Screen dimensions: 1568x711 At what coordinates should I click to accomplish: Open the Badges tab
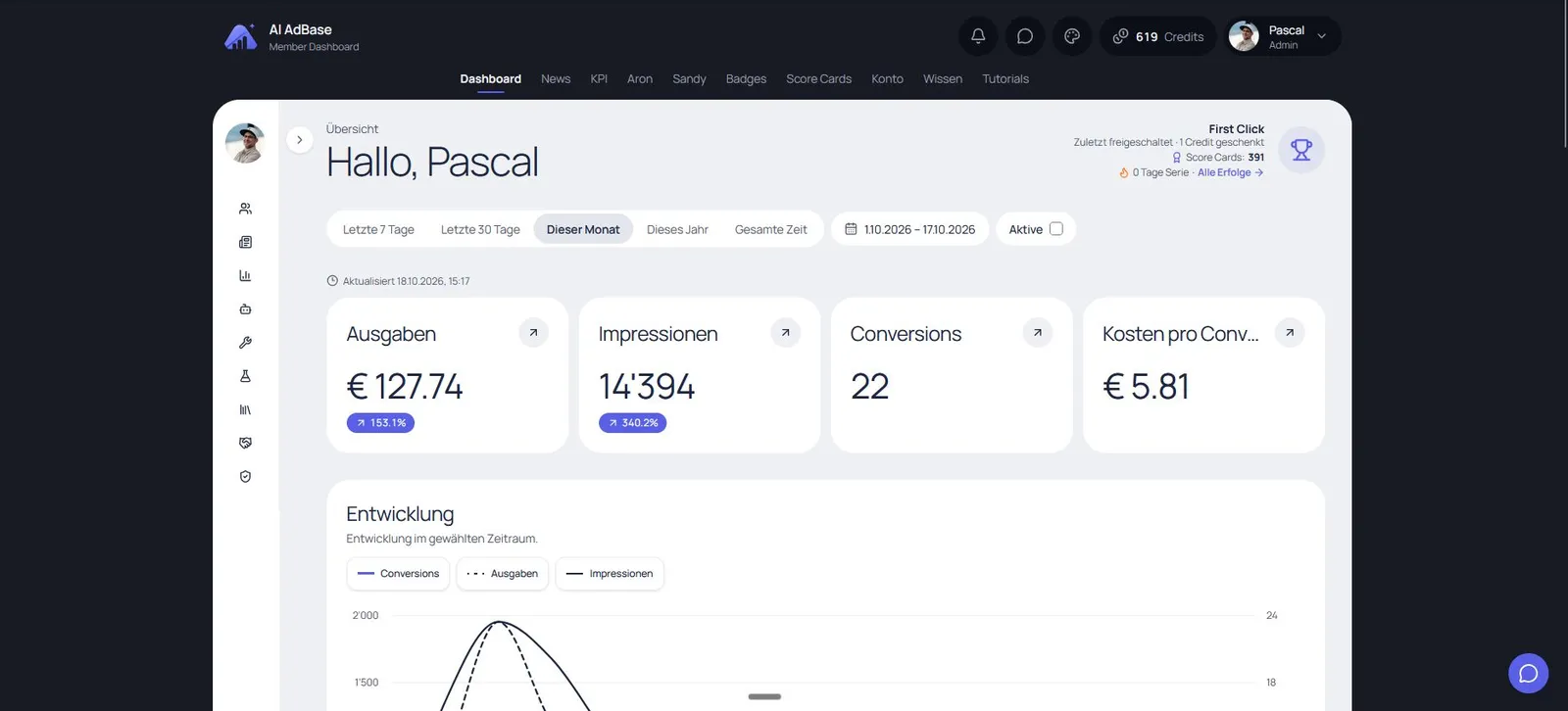pyautogui.click(x=746, y=79)
